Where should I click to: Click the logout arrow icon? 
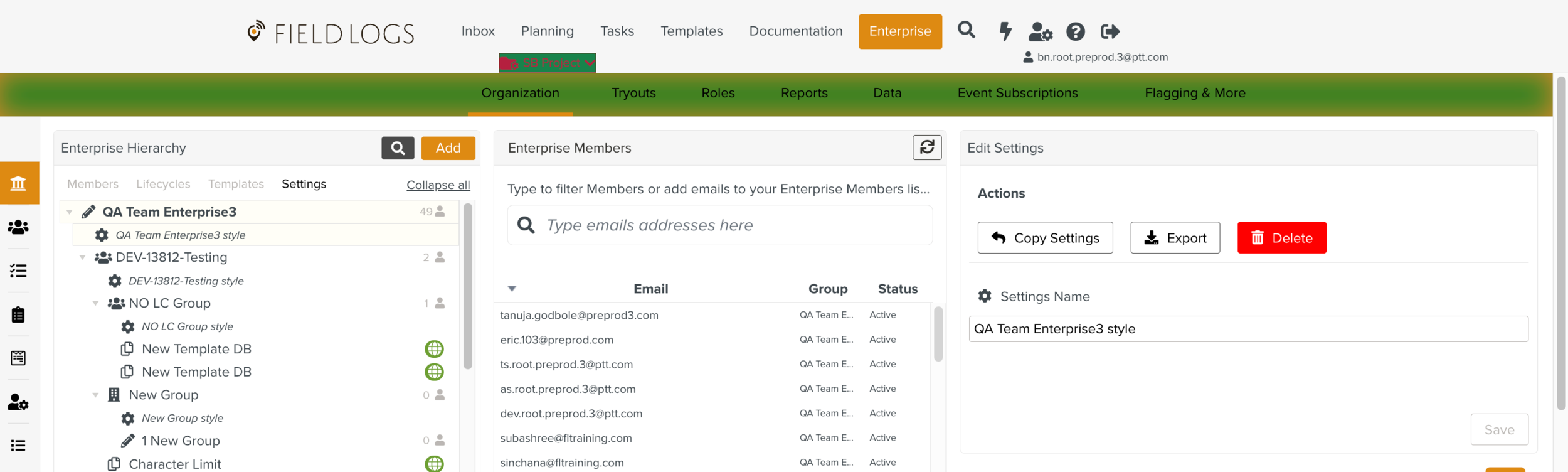[1110, 31]
